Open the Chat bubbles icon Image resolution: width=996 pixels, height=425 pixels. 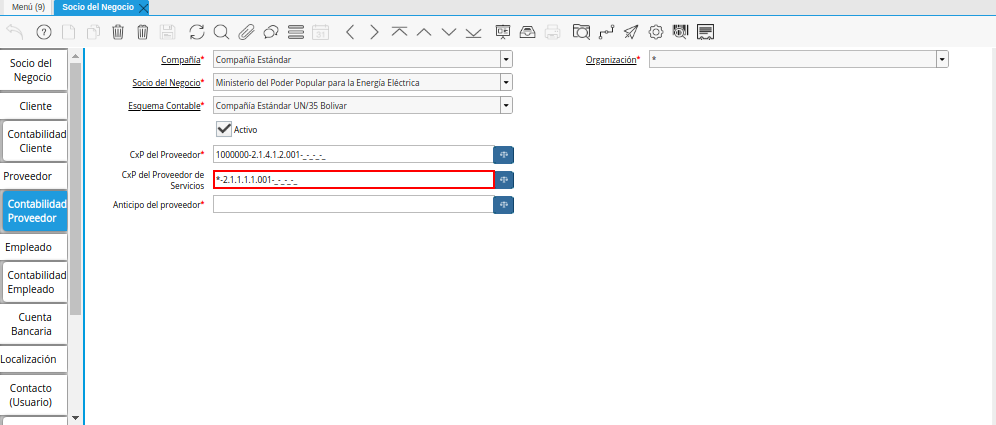pos(271,32)
